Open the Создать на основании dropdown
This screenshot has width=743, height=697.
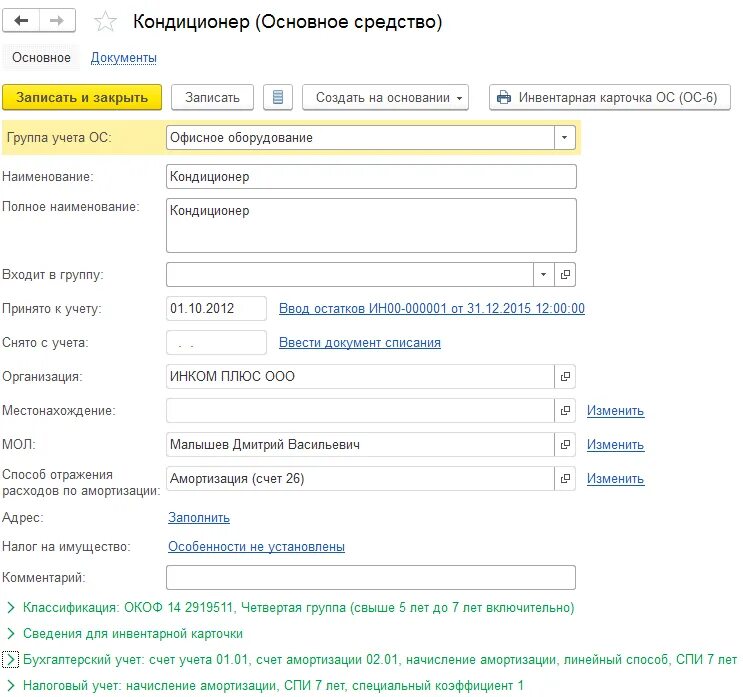point(385,97)
